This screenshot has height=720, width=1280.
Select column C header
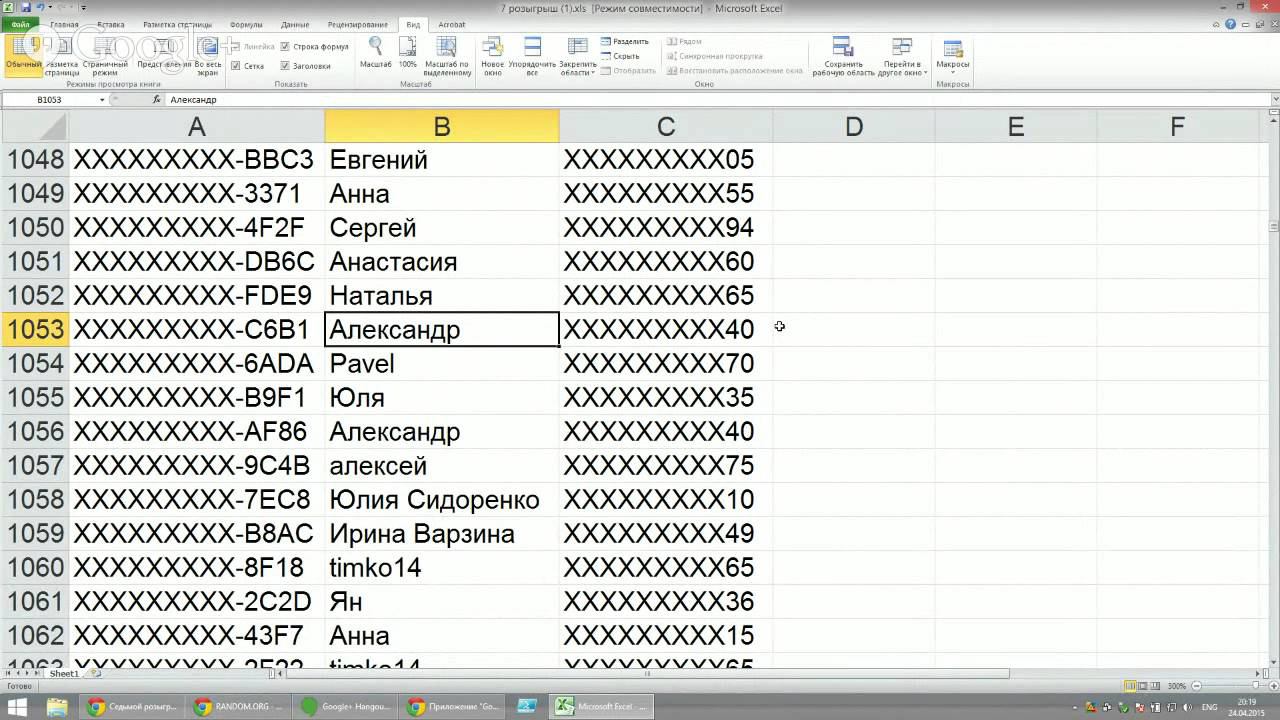click(x=666, y=126)
